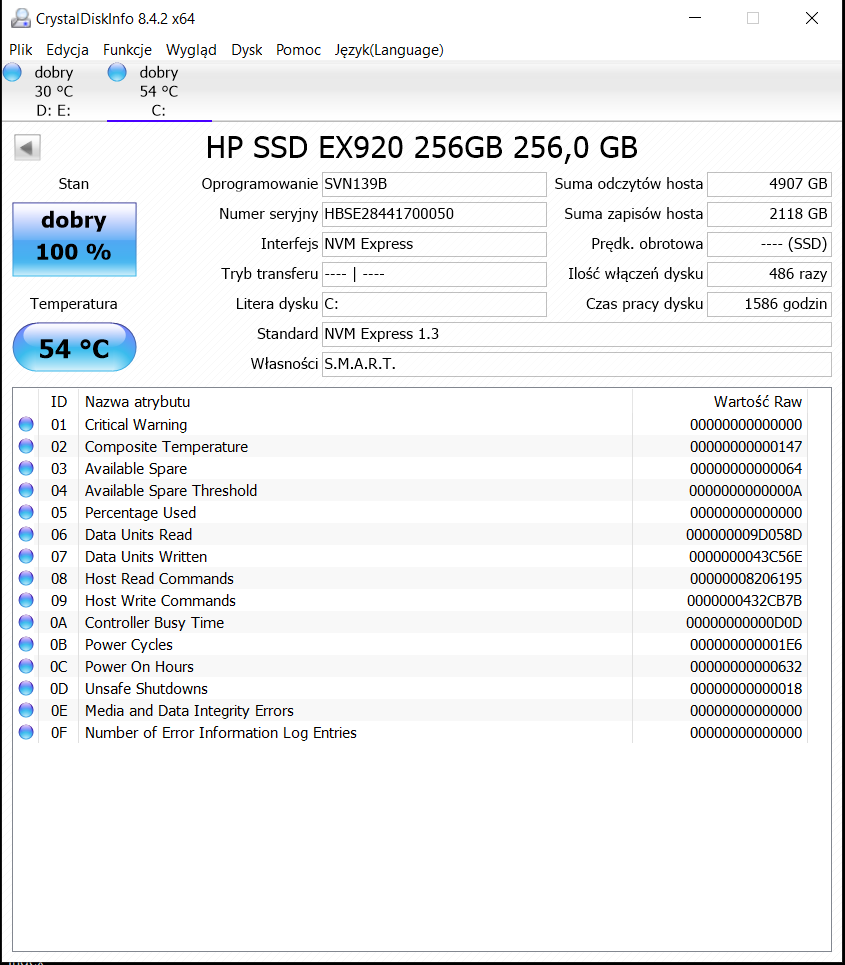Click the status orb for Data Units Read

(x=26, y=534)
